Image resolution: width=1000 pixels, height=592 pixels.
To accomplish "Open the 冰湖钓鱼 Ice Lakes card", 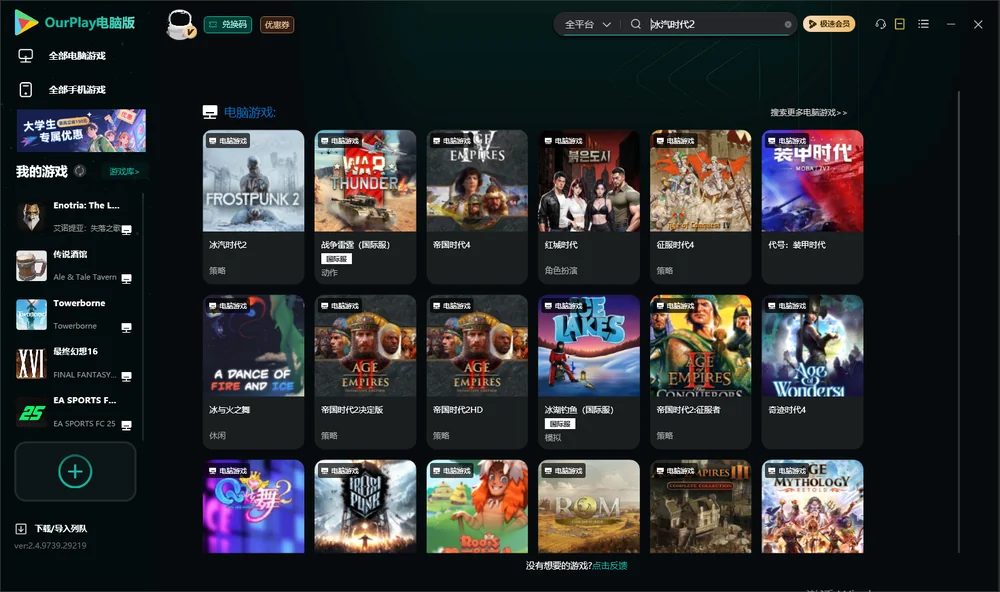I will pyautogui.click(x=589, y=371).
